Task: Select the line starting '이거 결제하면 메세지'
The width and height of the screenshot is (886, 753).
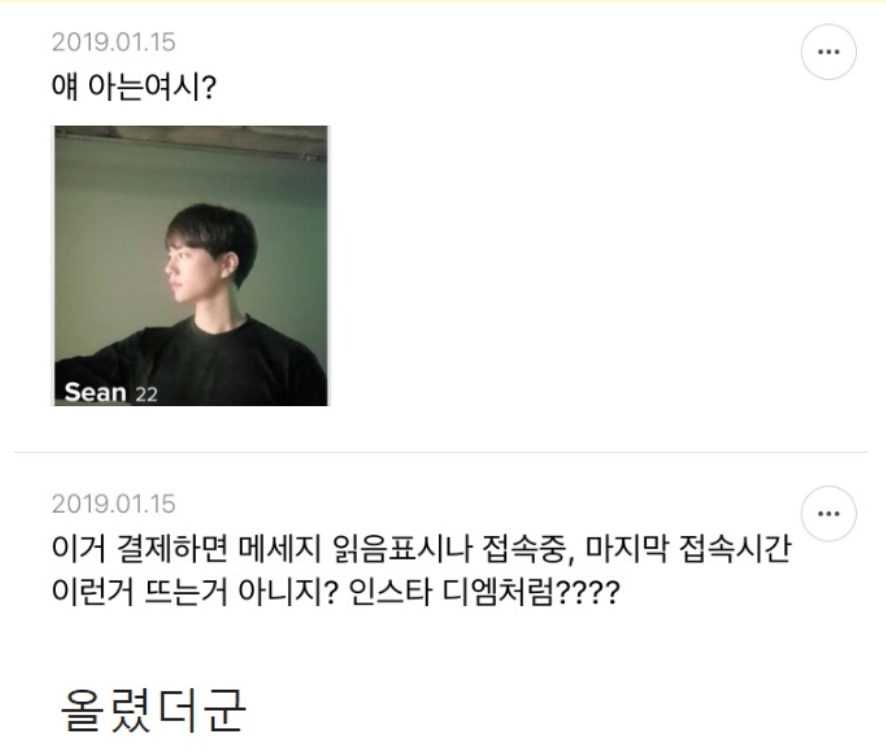Action: coord(421,549)
